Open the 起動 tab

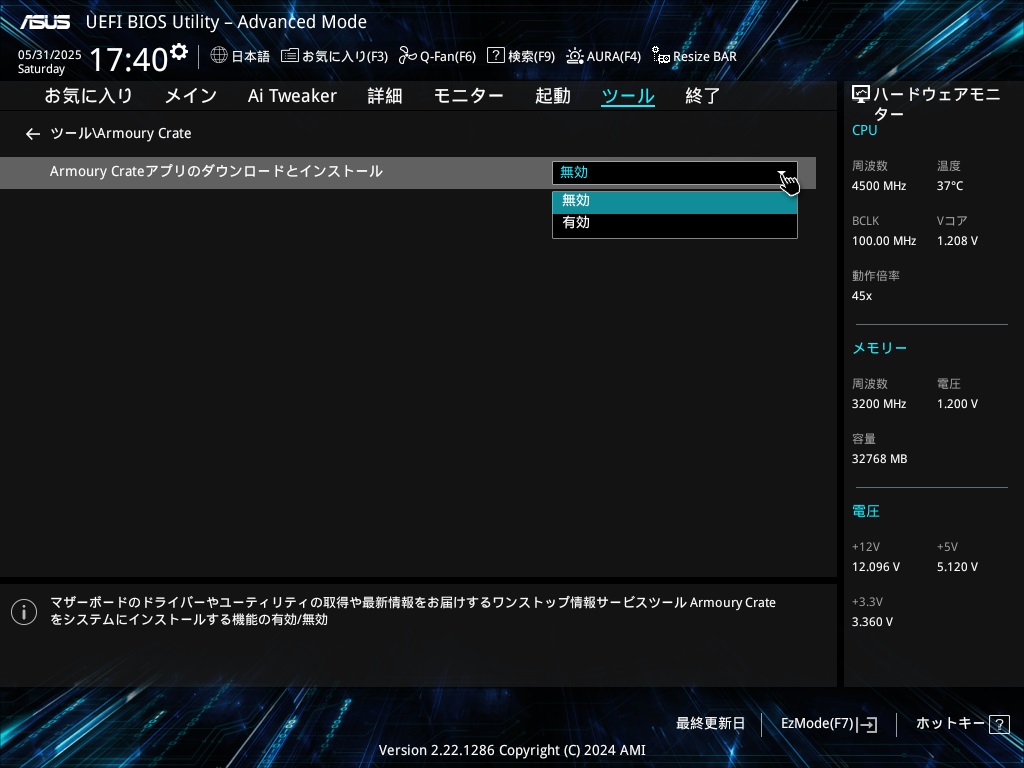click(552, 96)
